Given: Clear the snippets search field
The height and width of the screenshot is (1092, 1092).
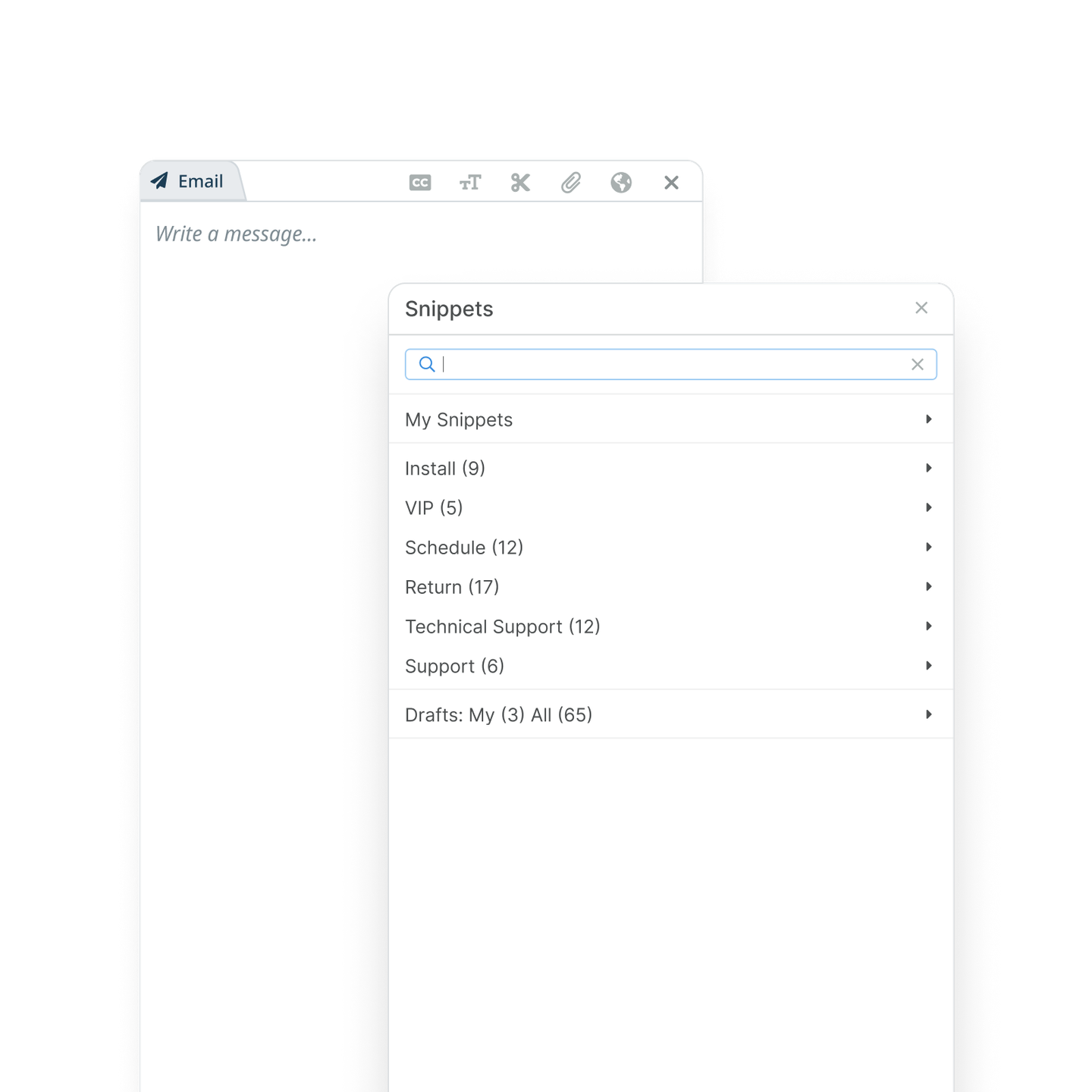Looking at the screenshot, I should tap(918, 365).
